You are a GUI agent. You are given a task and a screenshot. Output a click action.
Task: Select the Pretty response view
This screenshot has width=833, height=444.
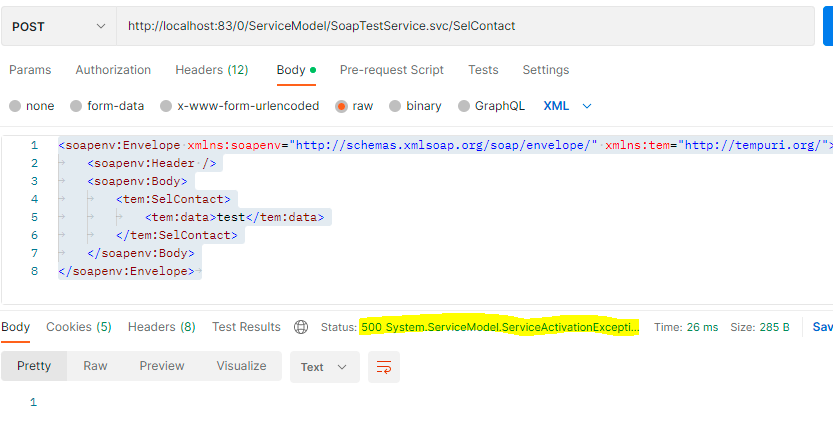pos(34,366)
